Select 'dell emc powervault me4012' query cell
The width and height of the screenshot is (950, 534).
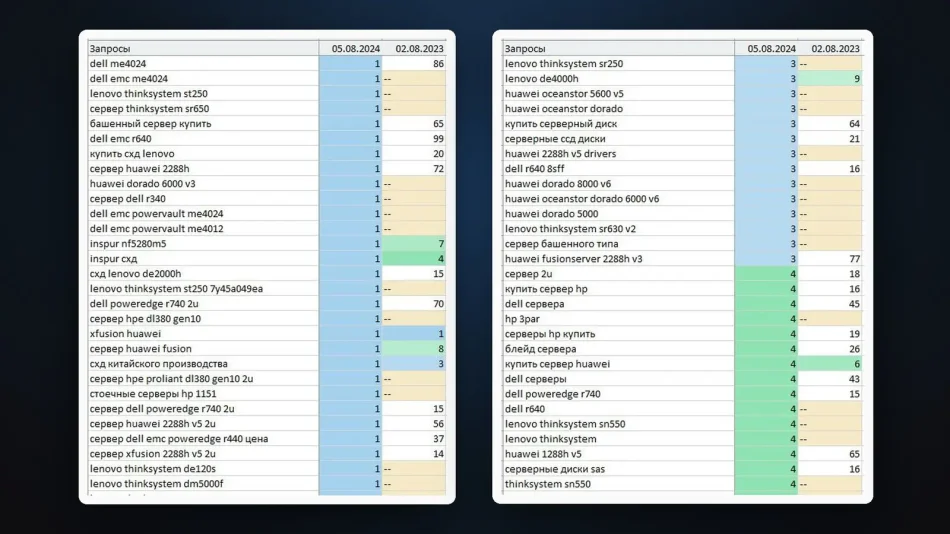[204, 229]
